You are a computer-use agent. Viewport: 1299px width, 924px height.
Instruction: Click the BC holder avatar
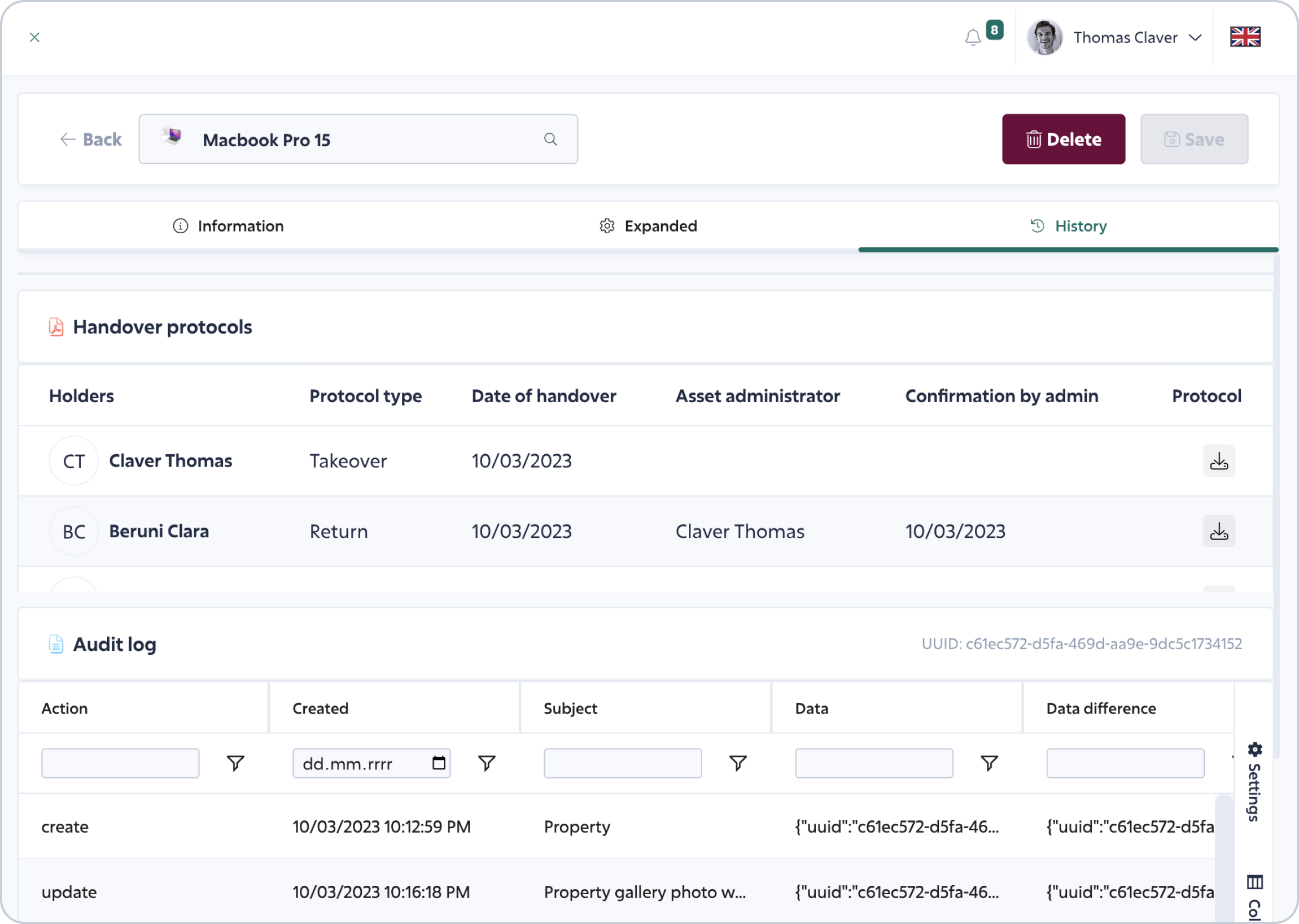[74, 531]
